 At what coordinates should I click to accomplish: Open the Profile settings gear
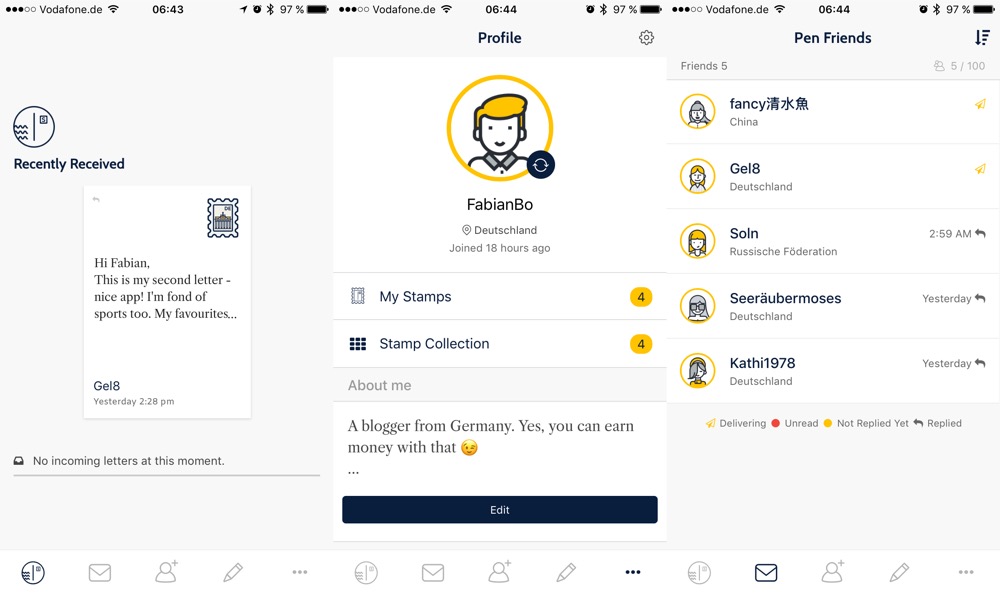coord(646,38)
